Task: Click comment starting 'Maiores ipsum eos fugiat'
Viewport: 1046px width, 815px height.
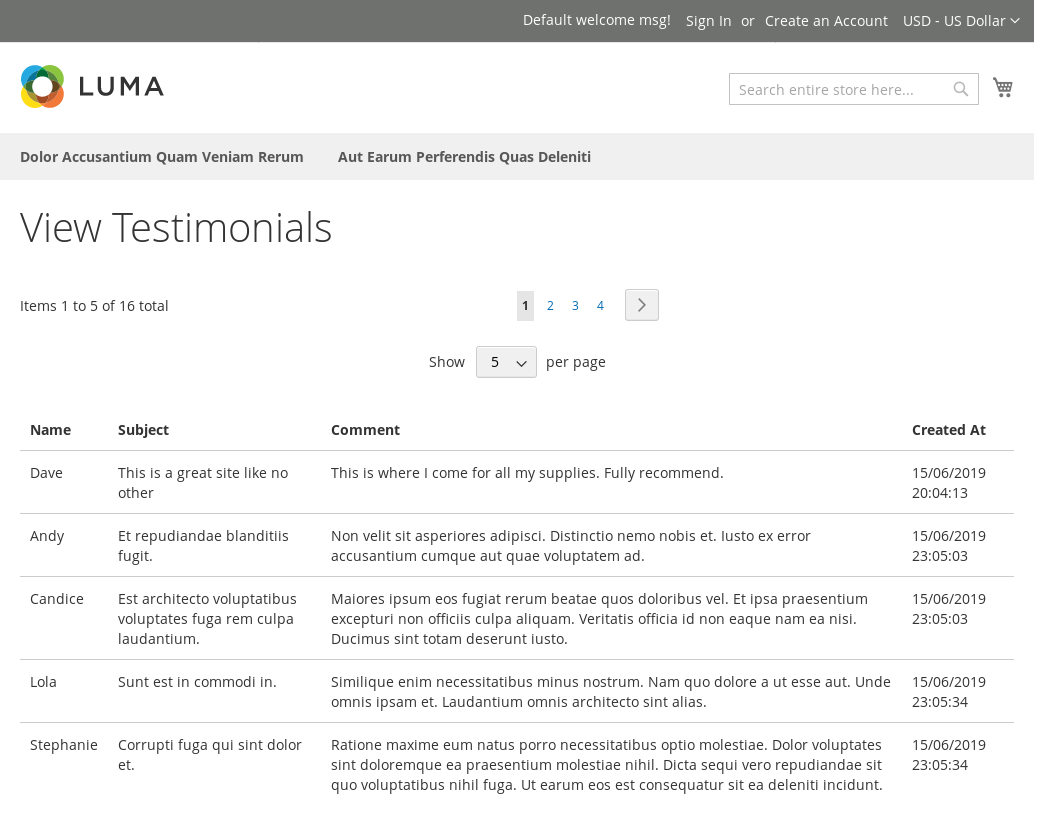Action: pos(600,619)
